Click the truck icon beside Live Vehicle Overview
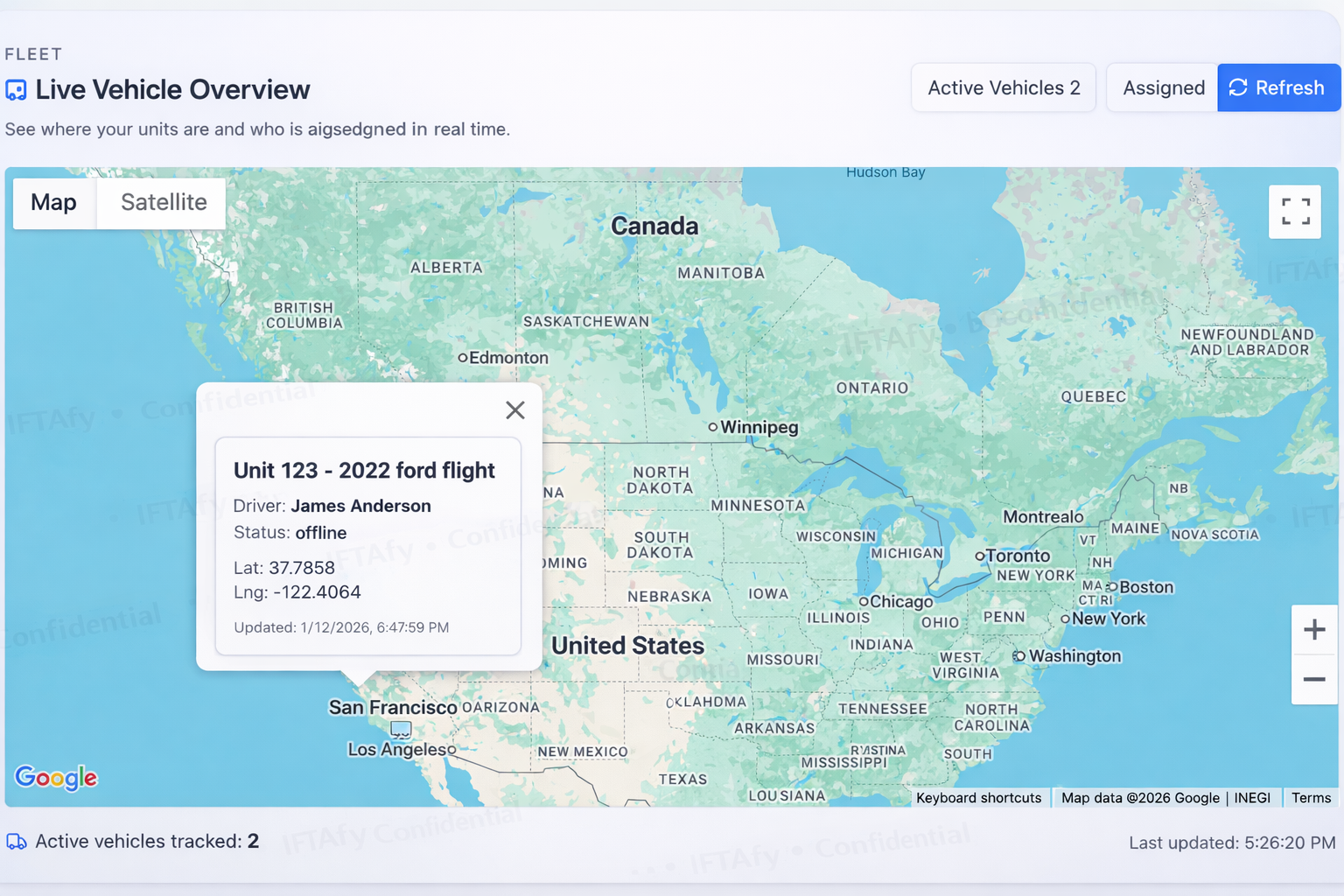 (x=16, y=90)
